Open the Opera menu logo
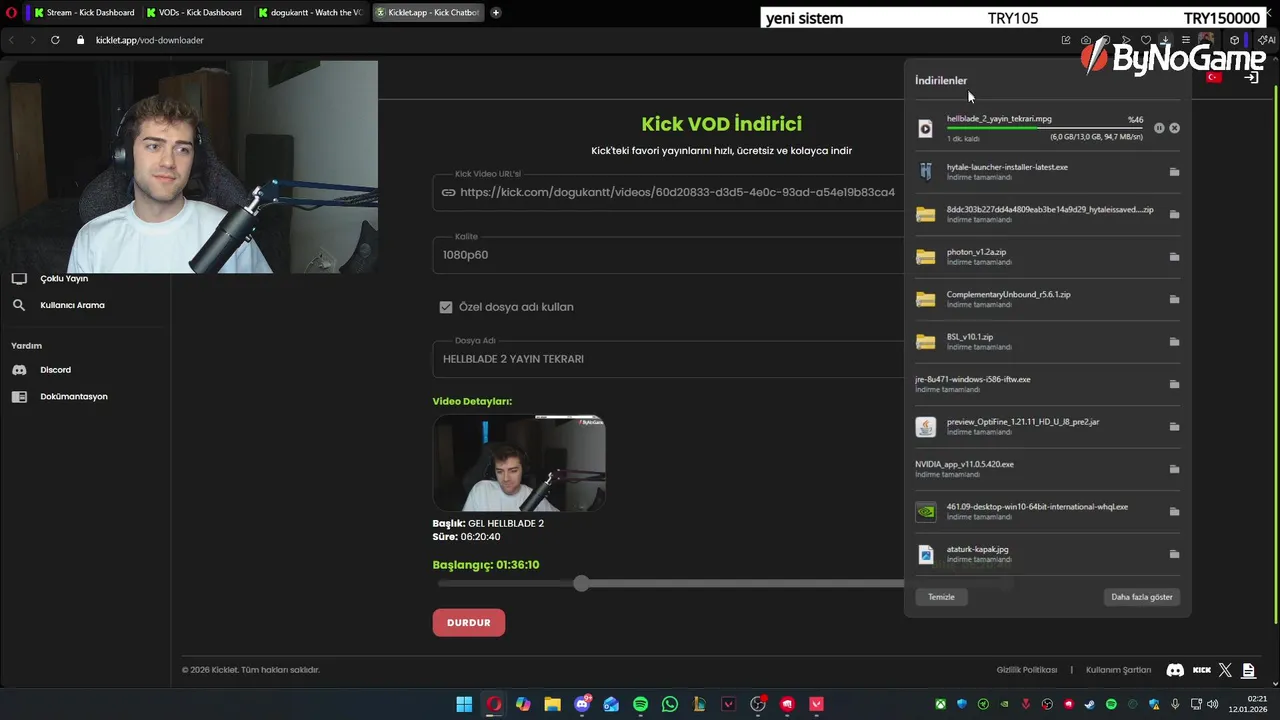Viewport: 1280px width, 720px height. point(11,13)
